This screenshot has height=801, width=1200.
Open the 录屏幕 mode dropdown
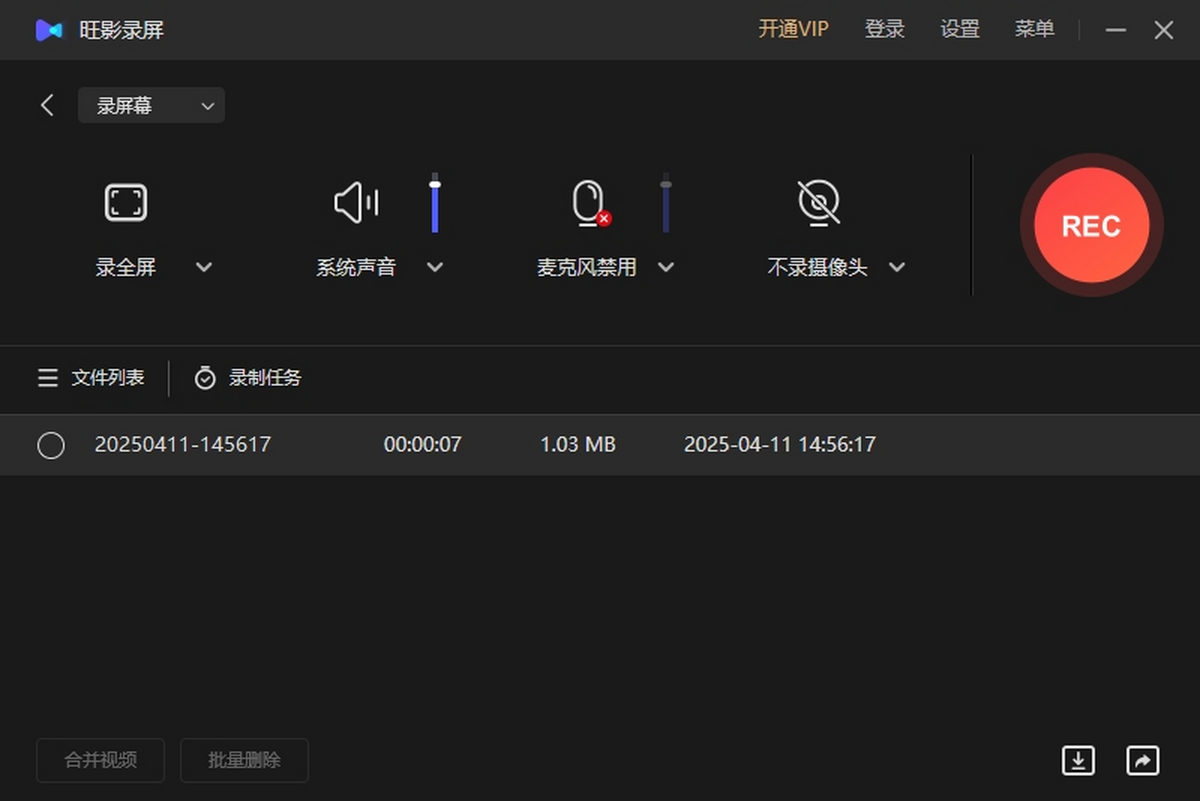(151, 106)
